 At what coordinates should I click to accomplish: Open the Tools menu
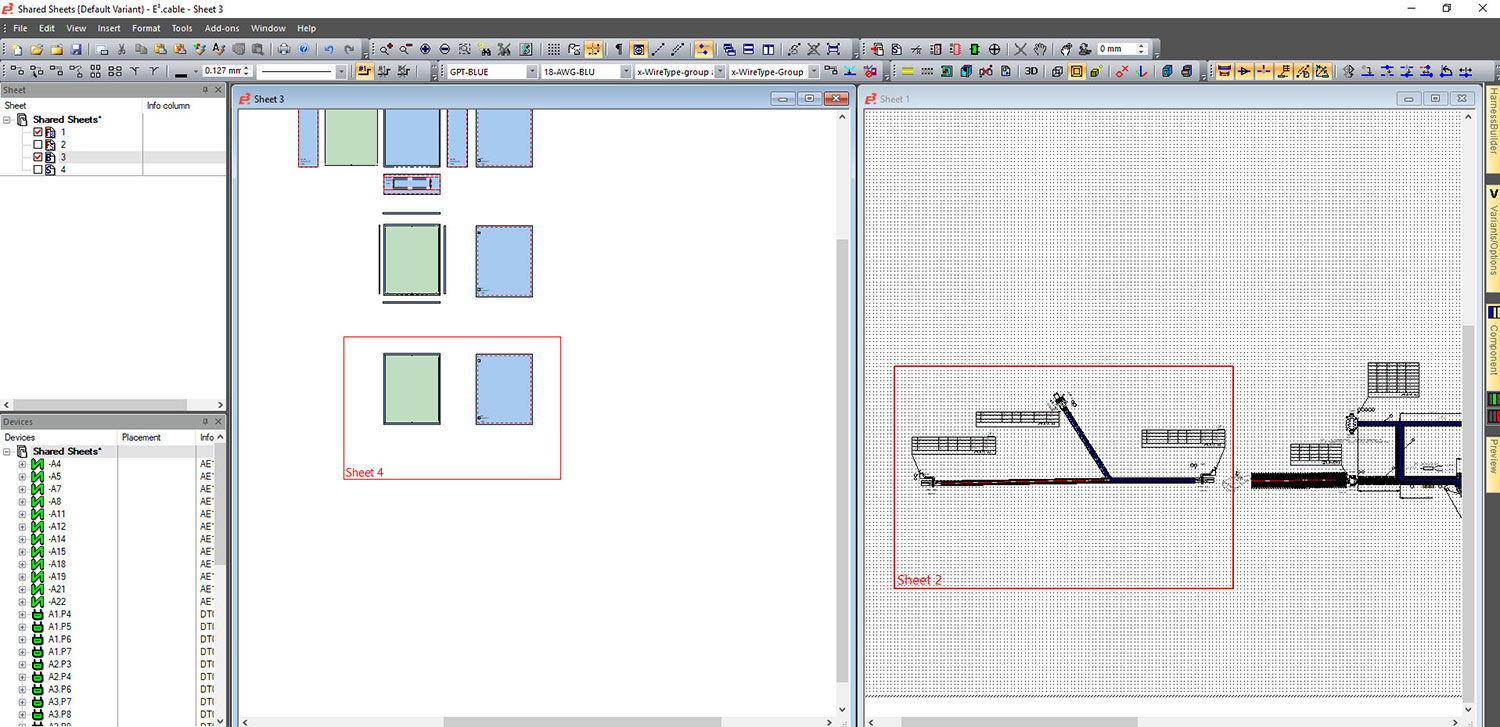(x=181, y=28)
